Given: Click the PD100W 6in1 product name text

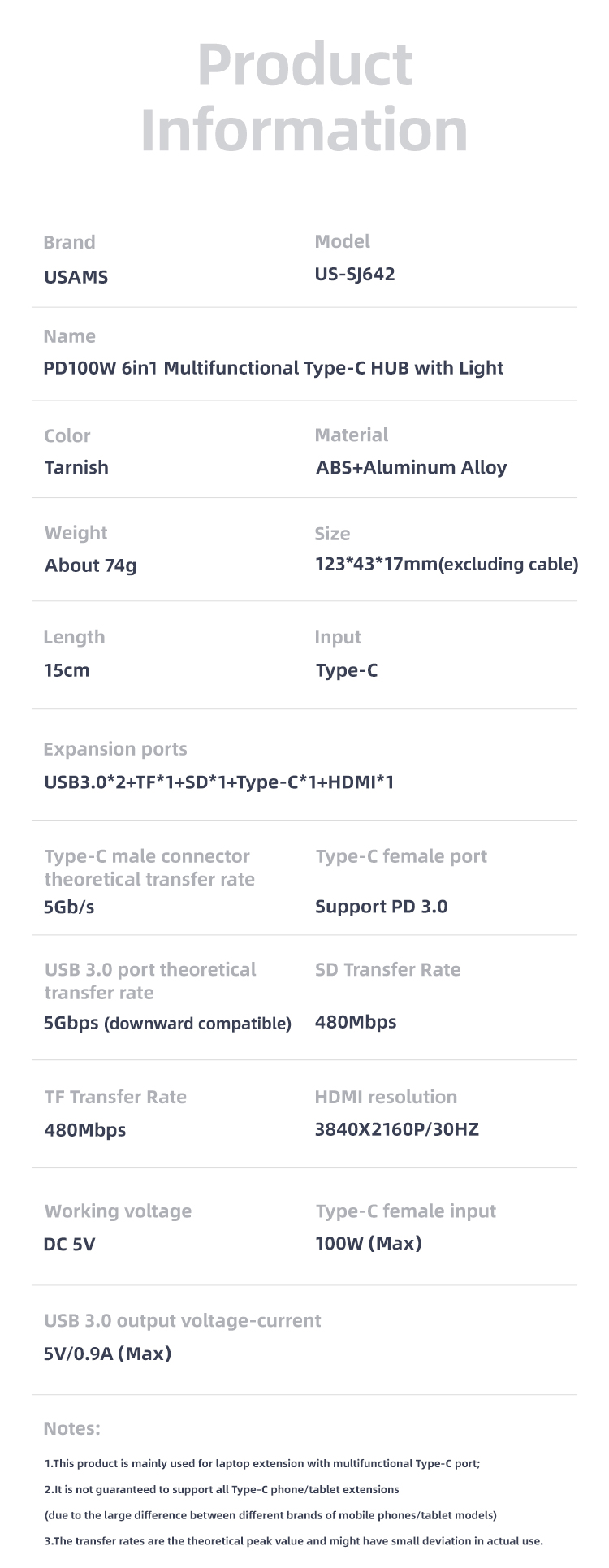Looking at the screenshot, I should tap(274, 368).
